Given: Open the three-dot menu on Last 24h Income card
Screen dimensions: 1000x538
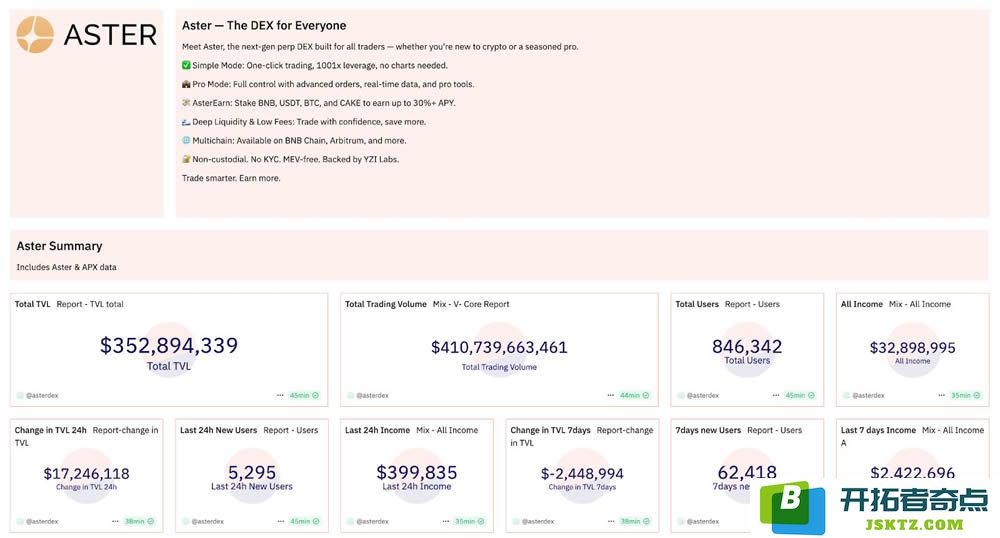Looking at the screenshot, I should [446, 521].
